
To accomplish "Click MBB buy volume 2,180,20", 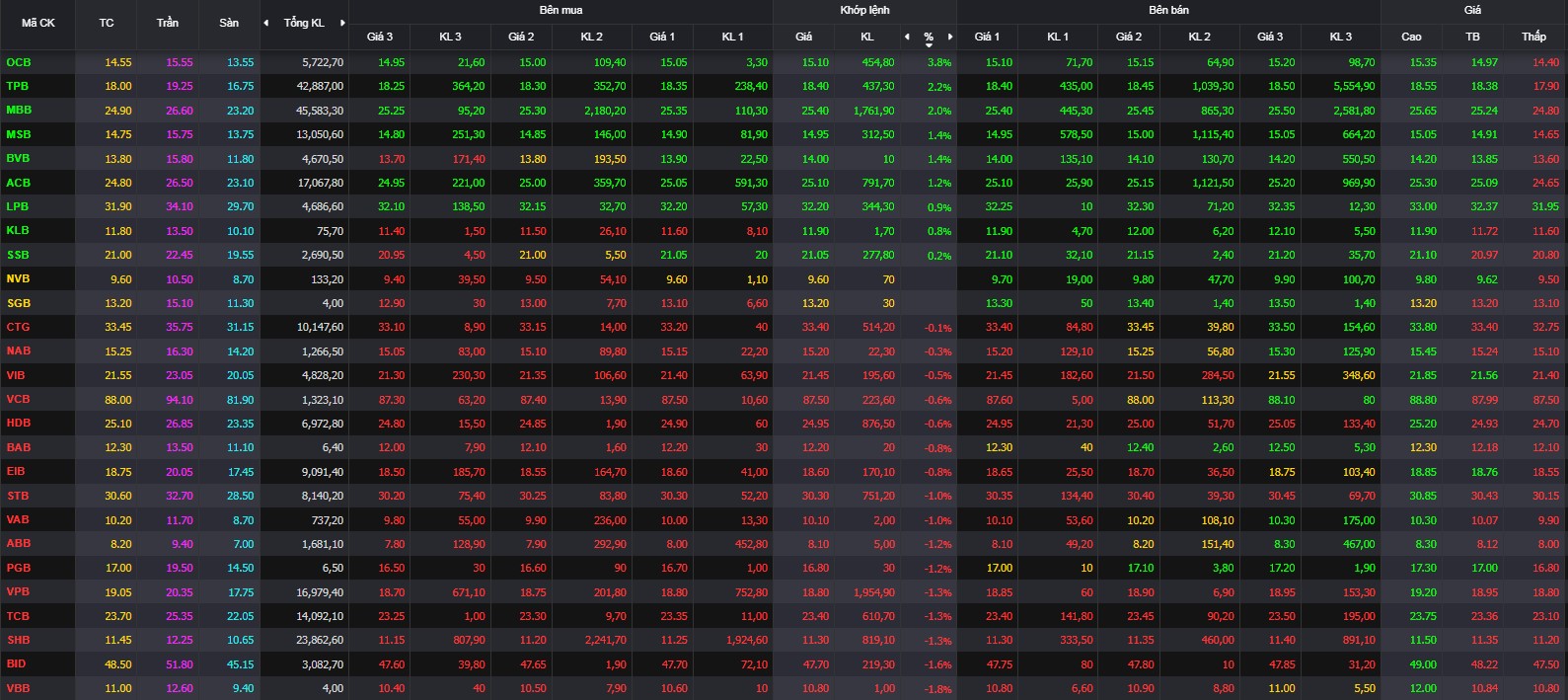I will pos(605,111).
